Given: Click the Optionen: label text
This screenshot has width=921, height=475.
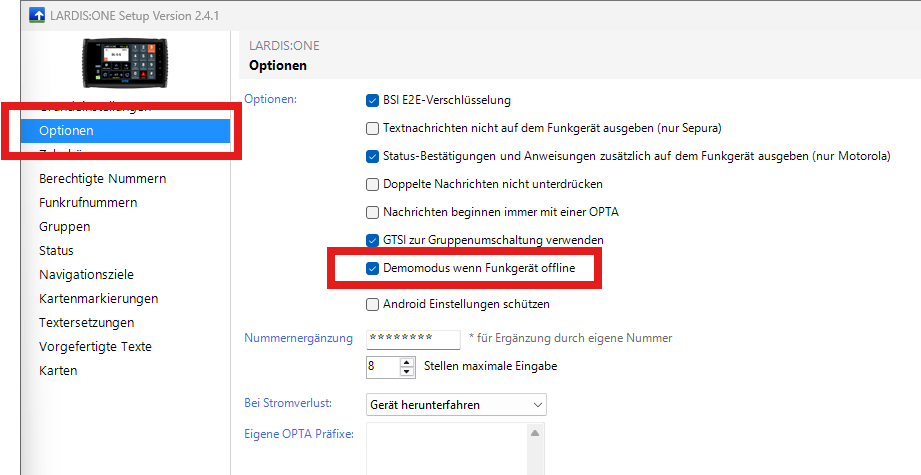Looking at the screenshot, I should coord(271,99).
